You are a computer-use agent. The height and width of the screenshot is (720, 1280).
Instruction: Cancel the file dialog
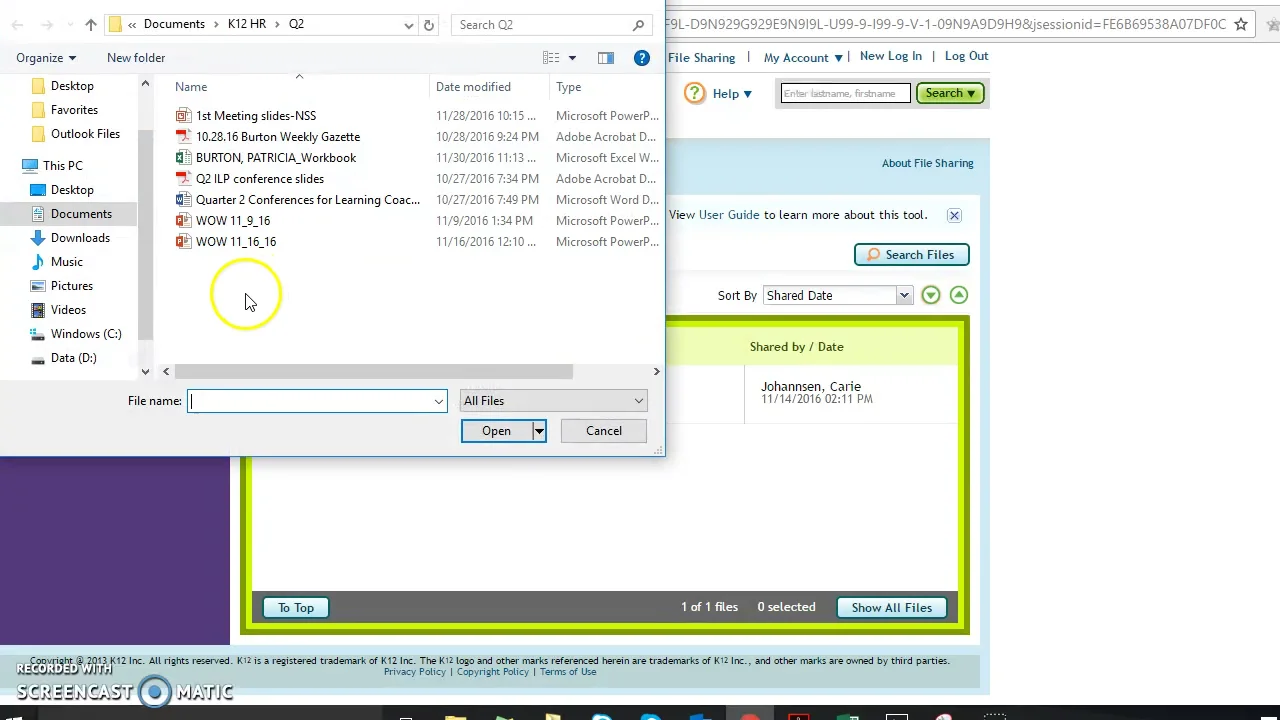(x=604, y=431)
